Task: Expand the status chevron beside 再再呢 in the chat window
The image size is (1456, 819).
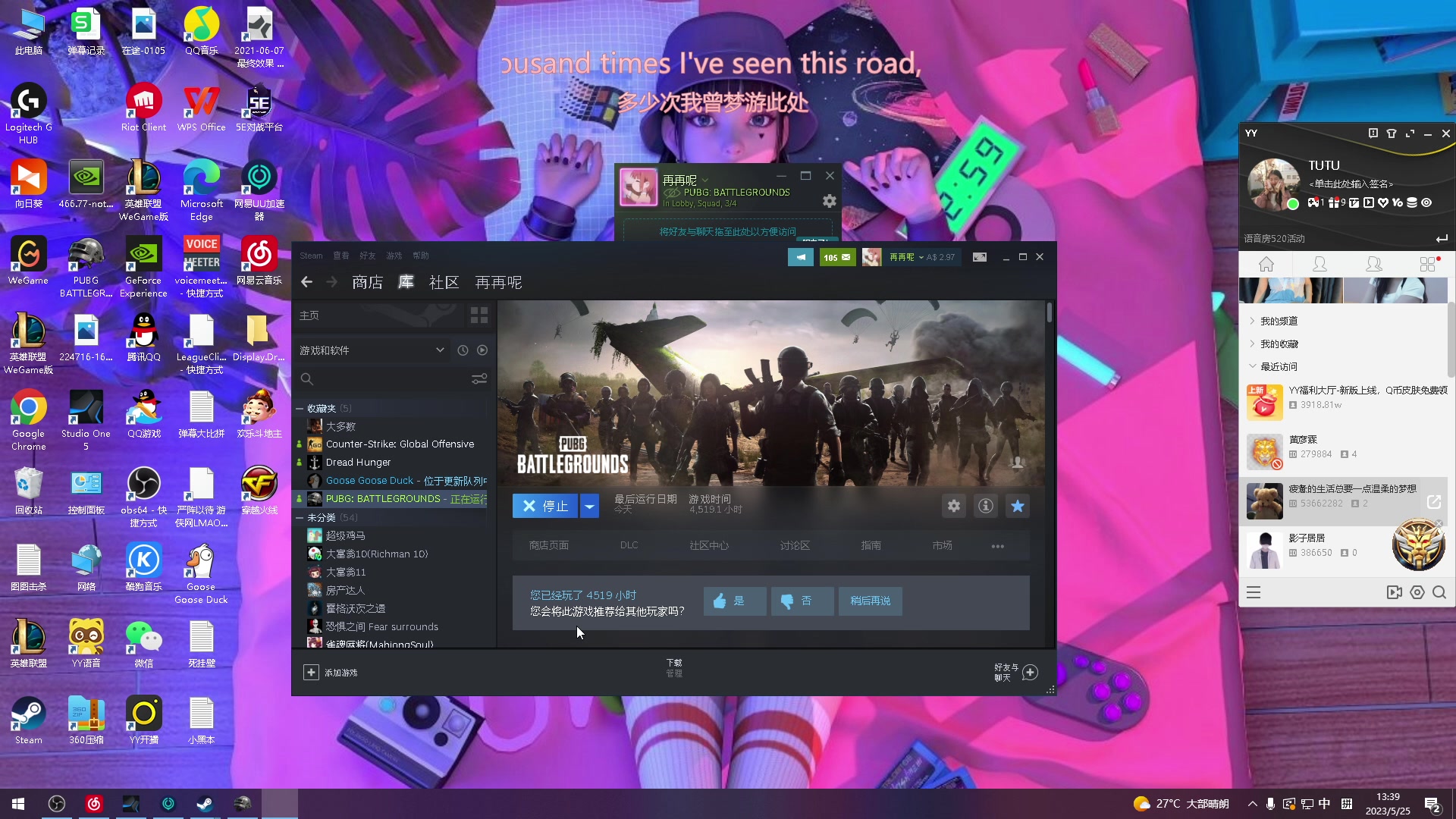Action: click(705, 180)
